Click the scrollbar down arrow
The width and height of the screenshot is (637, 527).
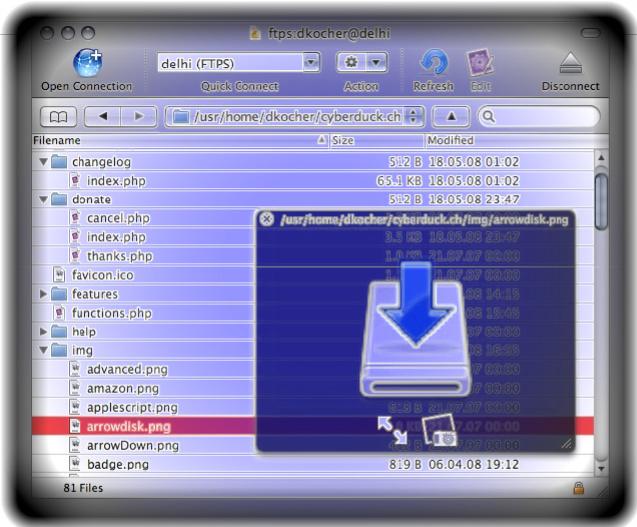[x=601, y=468]
